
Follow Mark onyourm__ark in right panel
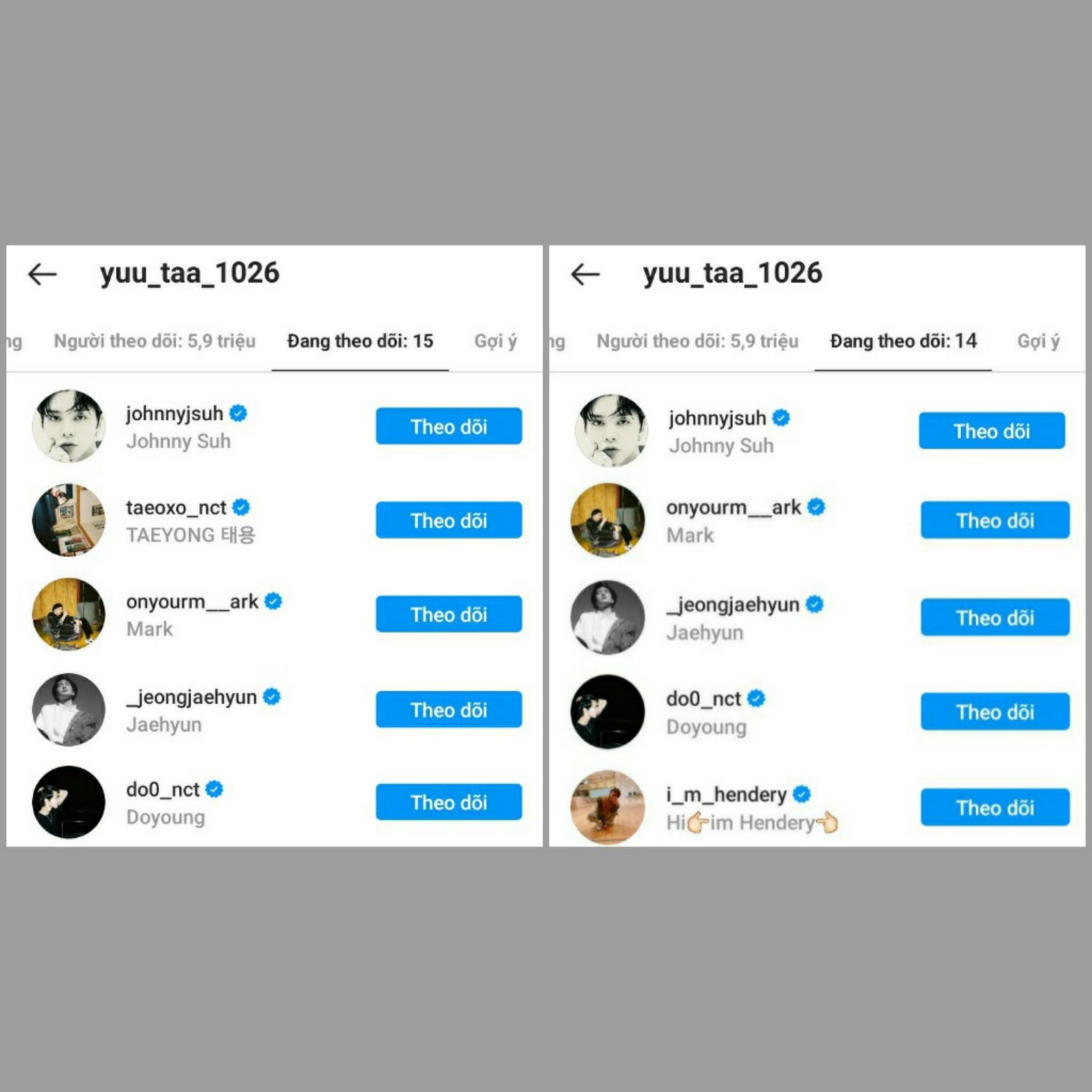click(x=995, y=520)
